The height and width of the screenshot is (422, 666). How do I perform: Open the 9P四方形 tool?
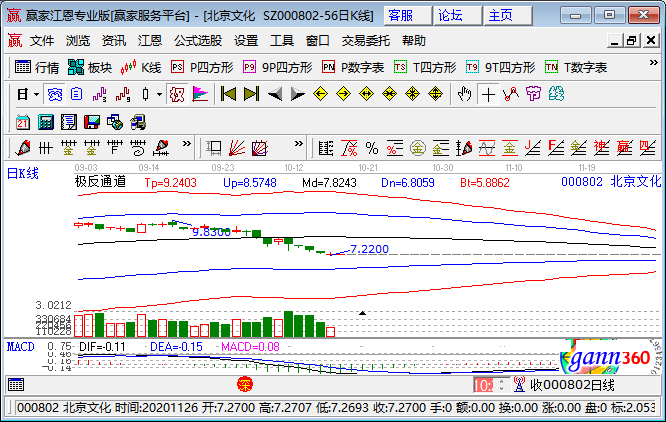pyautogui.click(x=277, y=67)
